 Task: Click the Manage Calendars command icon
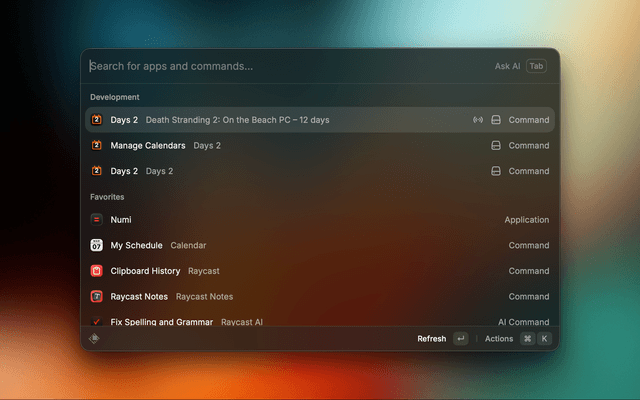click(97, 146)
